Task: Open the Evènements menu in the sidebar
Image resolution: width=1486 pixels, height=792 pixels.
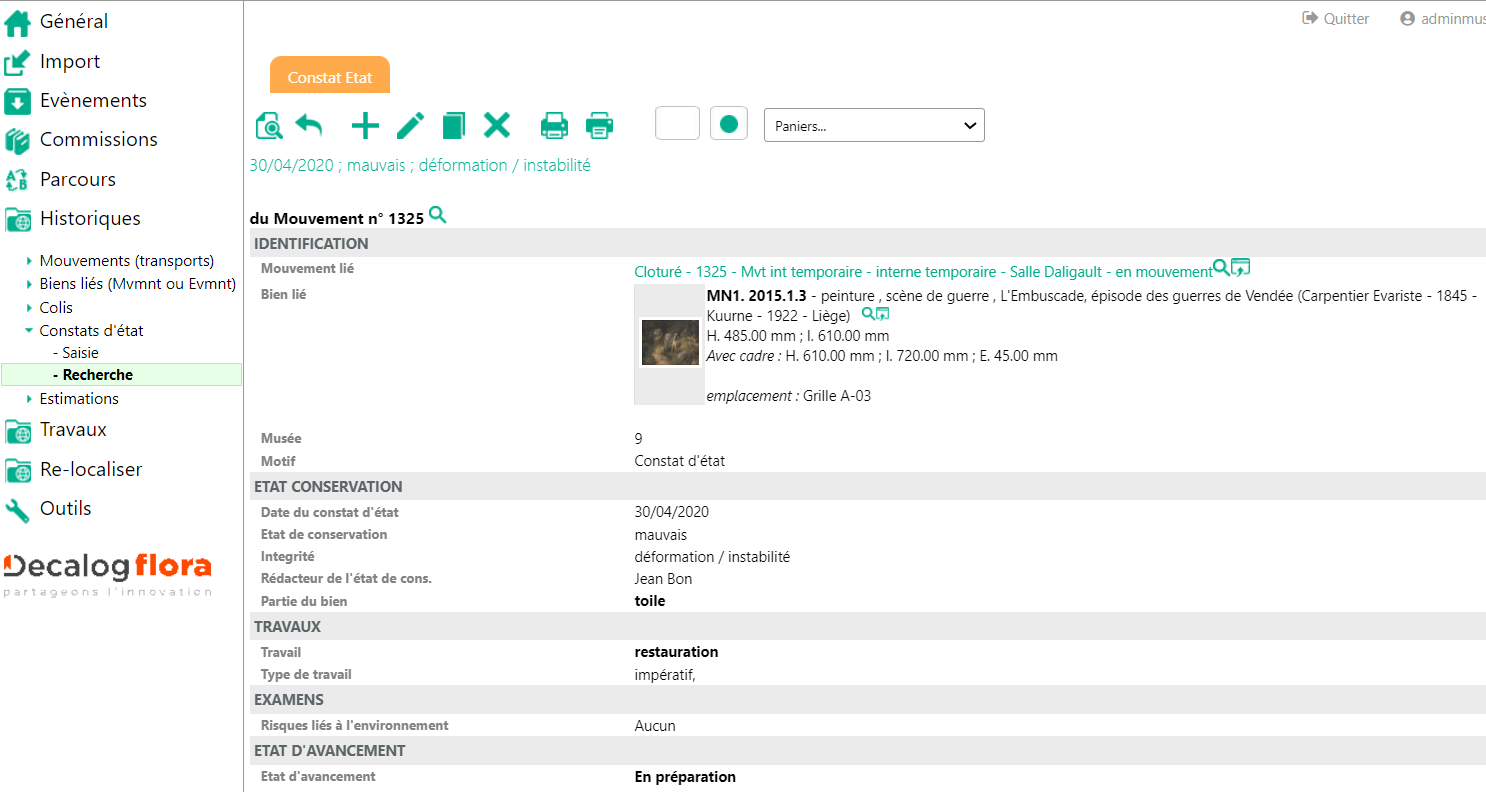Action: (93, 100)
